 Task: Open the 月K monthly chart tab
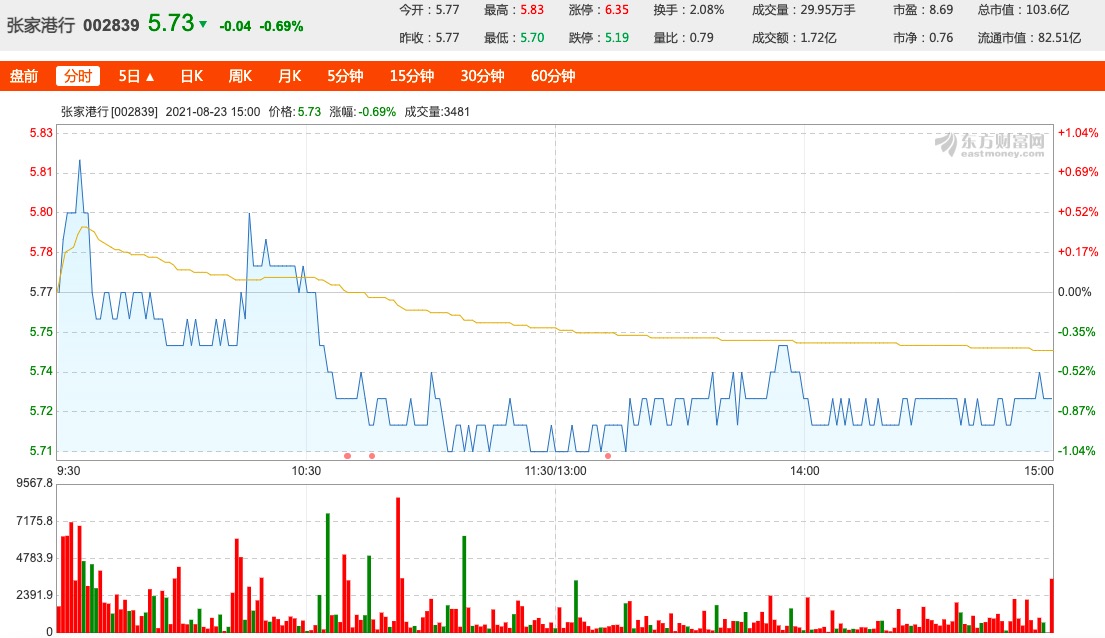pyautogui.click(x=290, y=76)
